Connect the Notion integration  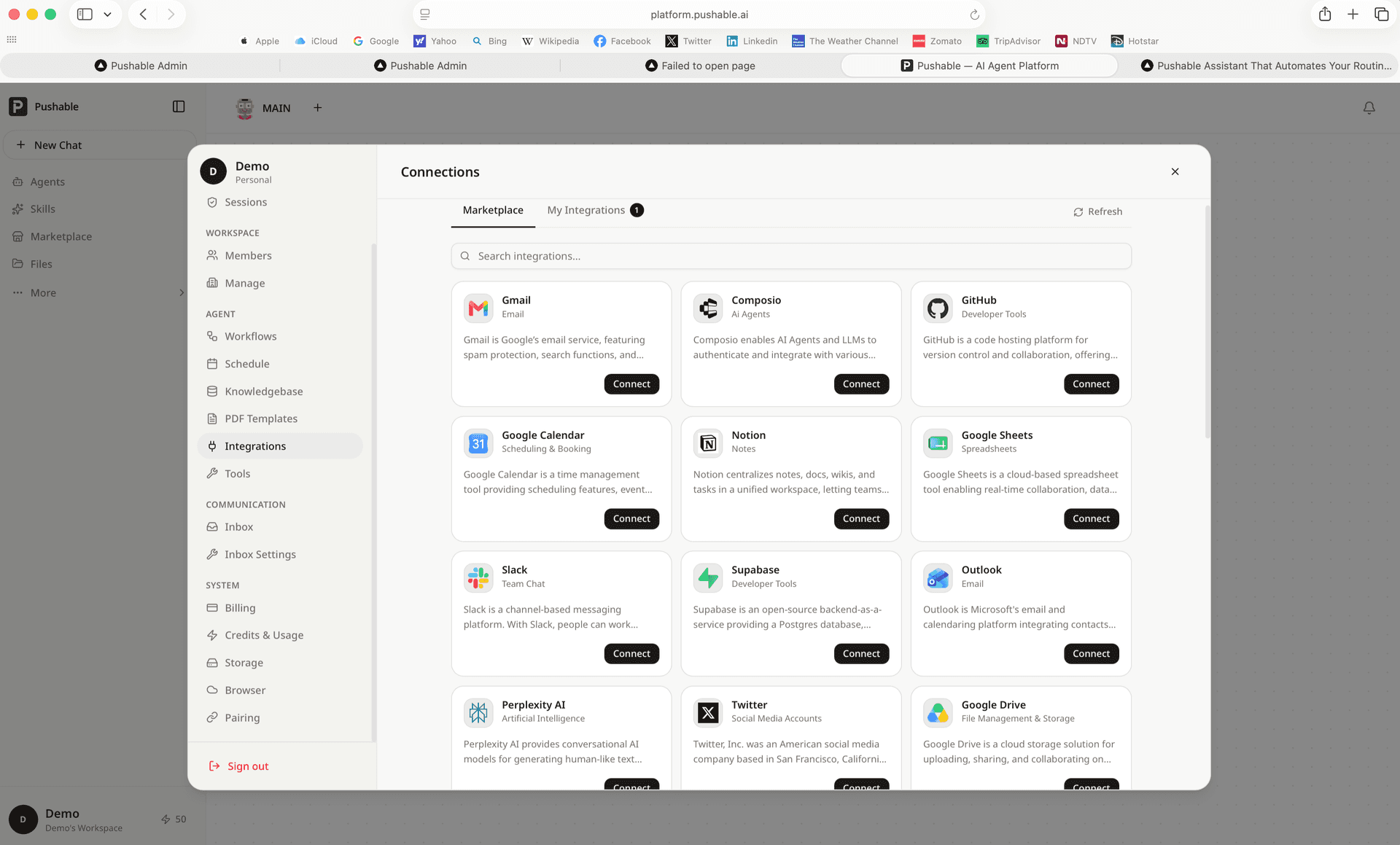coord(861,519)
